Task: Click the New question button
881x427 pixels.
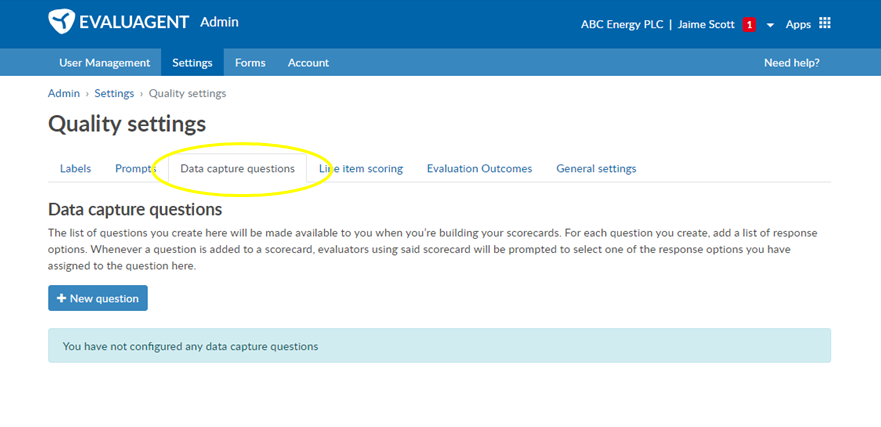Action: pos(98,298)
